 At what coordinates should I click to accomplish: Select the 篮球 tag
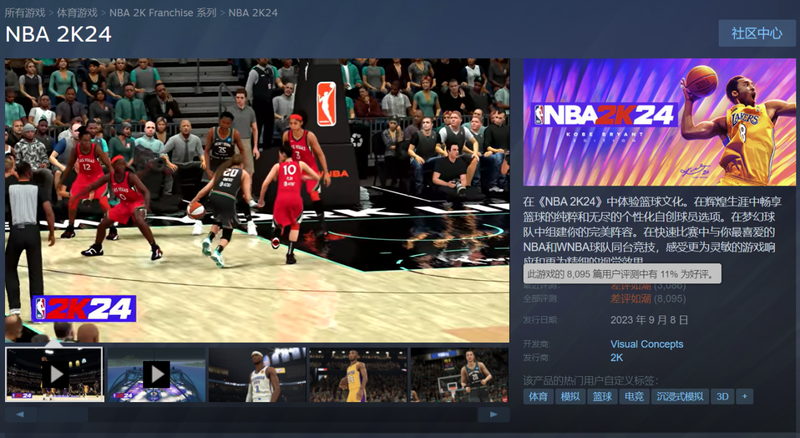tap(602, 397)
